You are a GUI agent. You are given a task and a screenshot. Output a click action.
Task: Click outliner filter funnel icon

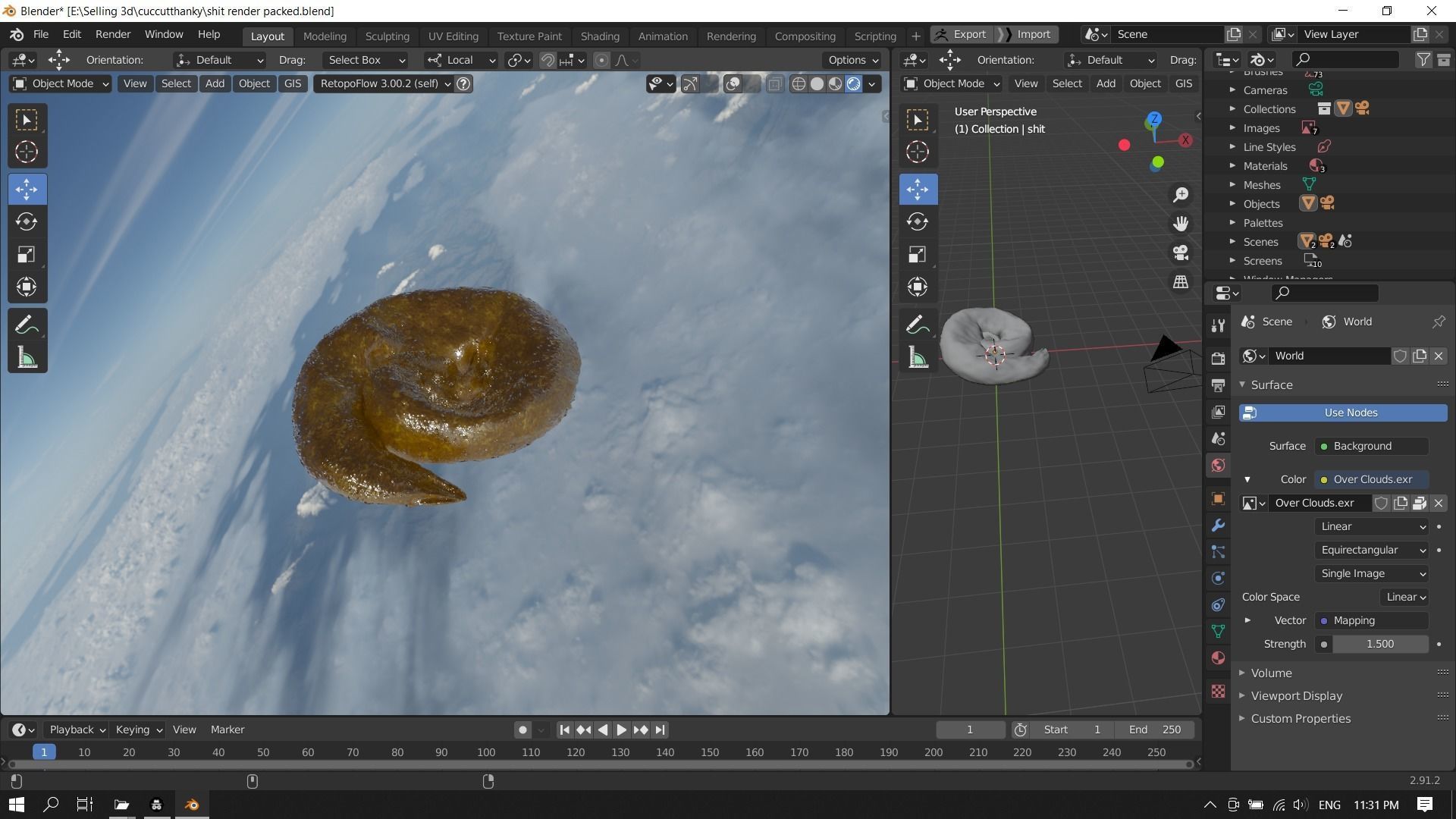pyautogui.click(x=1423, y=59)
